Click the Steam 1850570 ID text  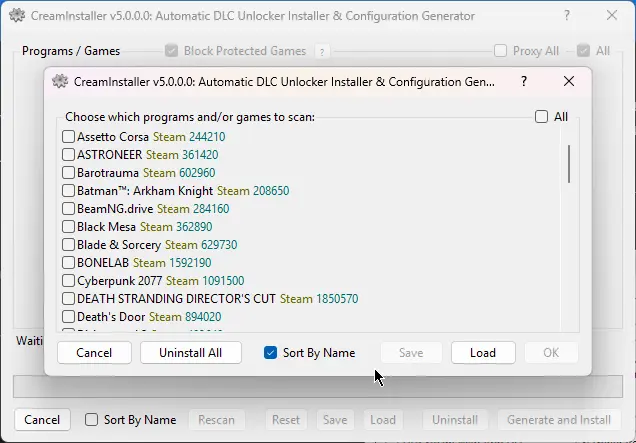pyautogui.click(x=319, y=299)
